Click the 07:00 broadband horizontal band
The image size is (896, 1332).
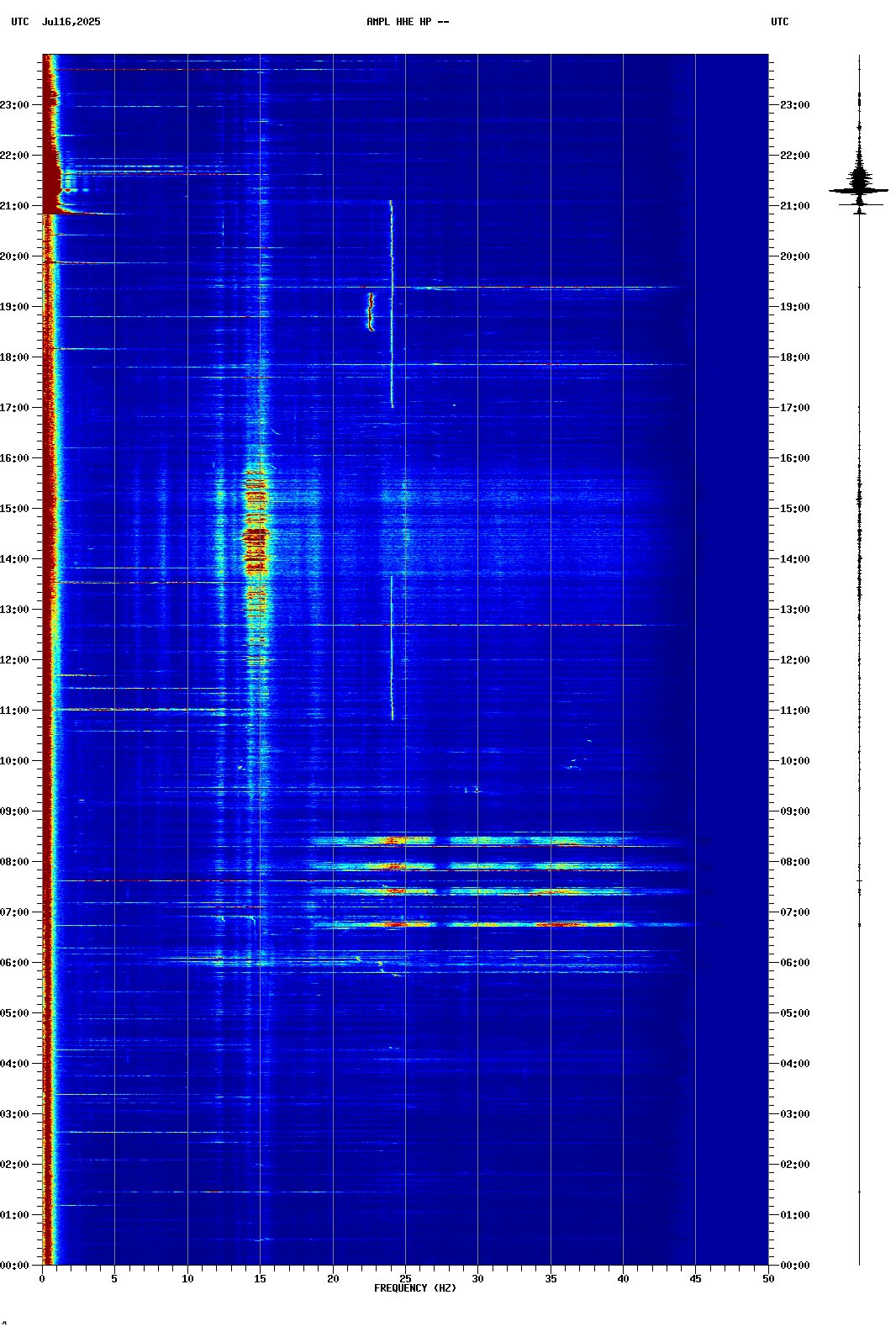click(x=504, y=924)
